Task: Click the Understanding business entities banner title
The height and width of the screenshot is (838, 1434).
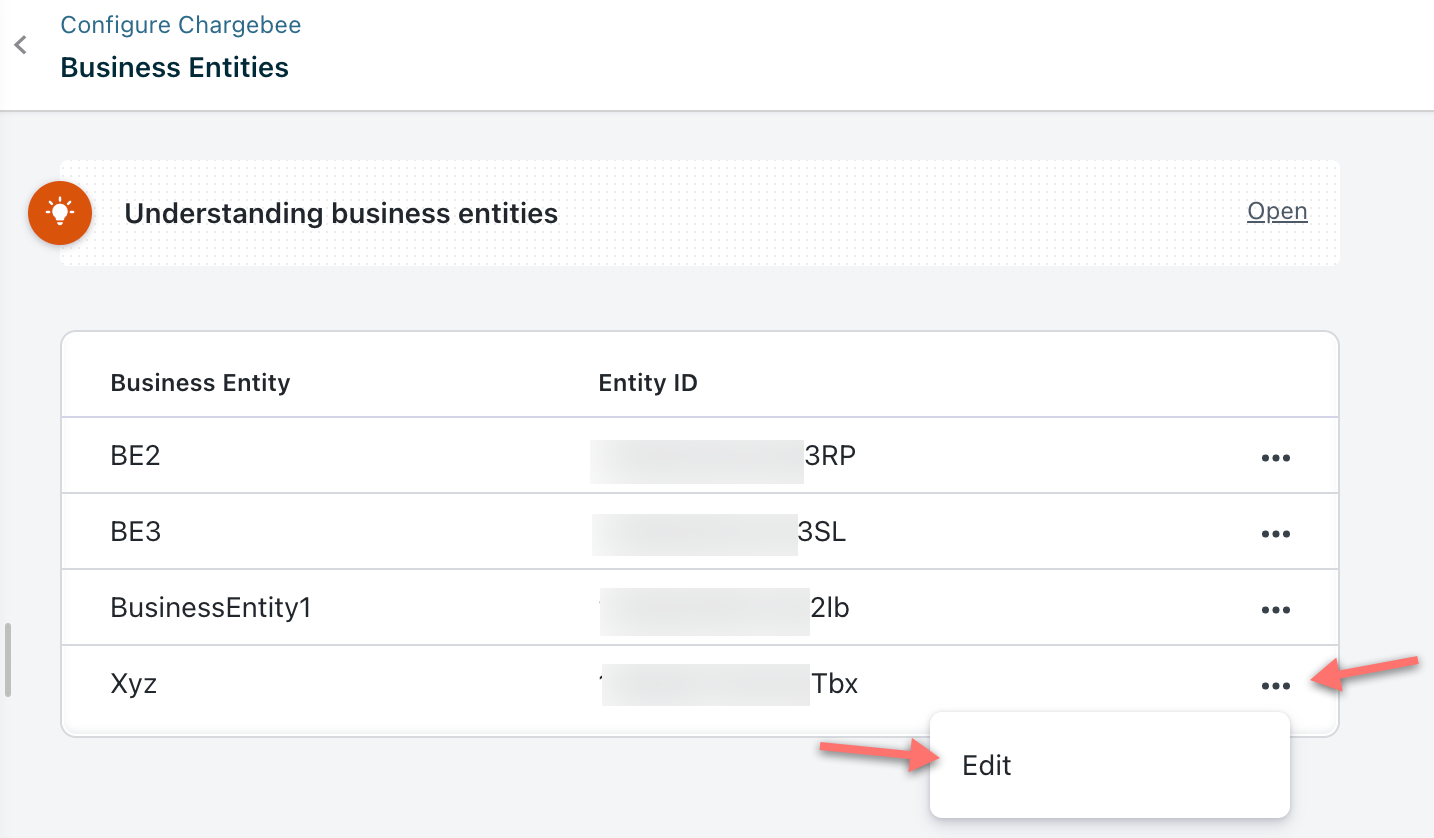Action: point(341,213)
